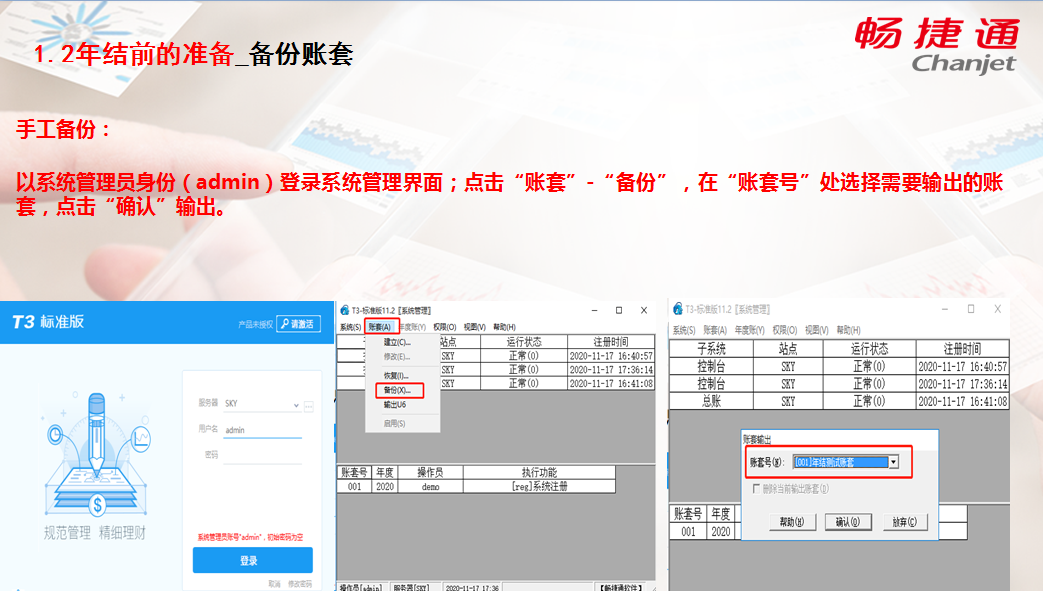Click 子系统 column header in right window
This screenshot has width=1043, height=591.
[711, 349]
